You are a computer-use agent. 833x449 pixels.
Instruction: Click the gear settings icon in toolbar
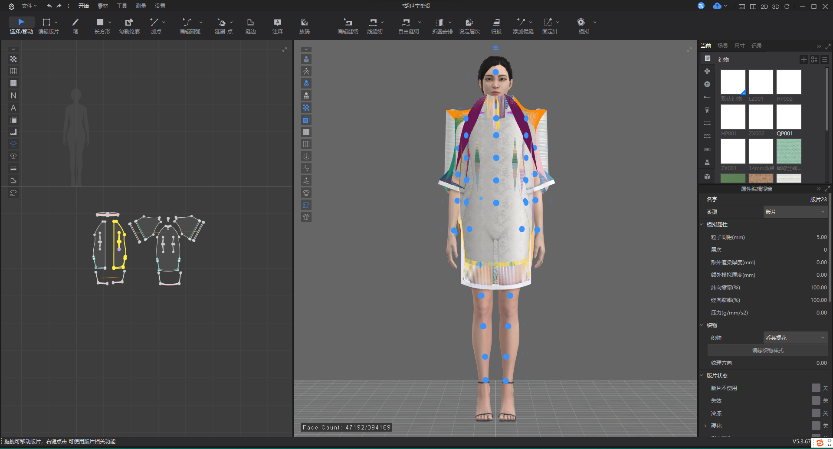point(581,21)
